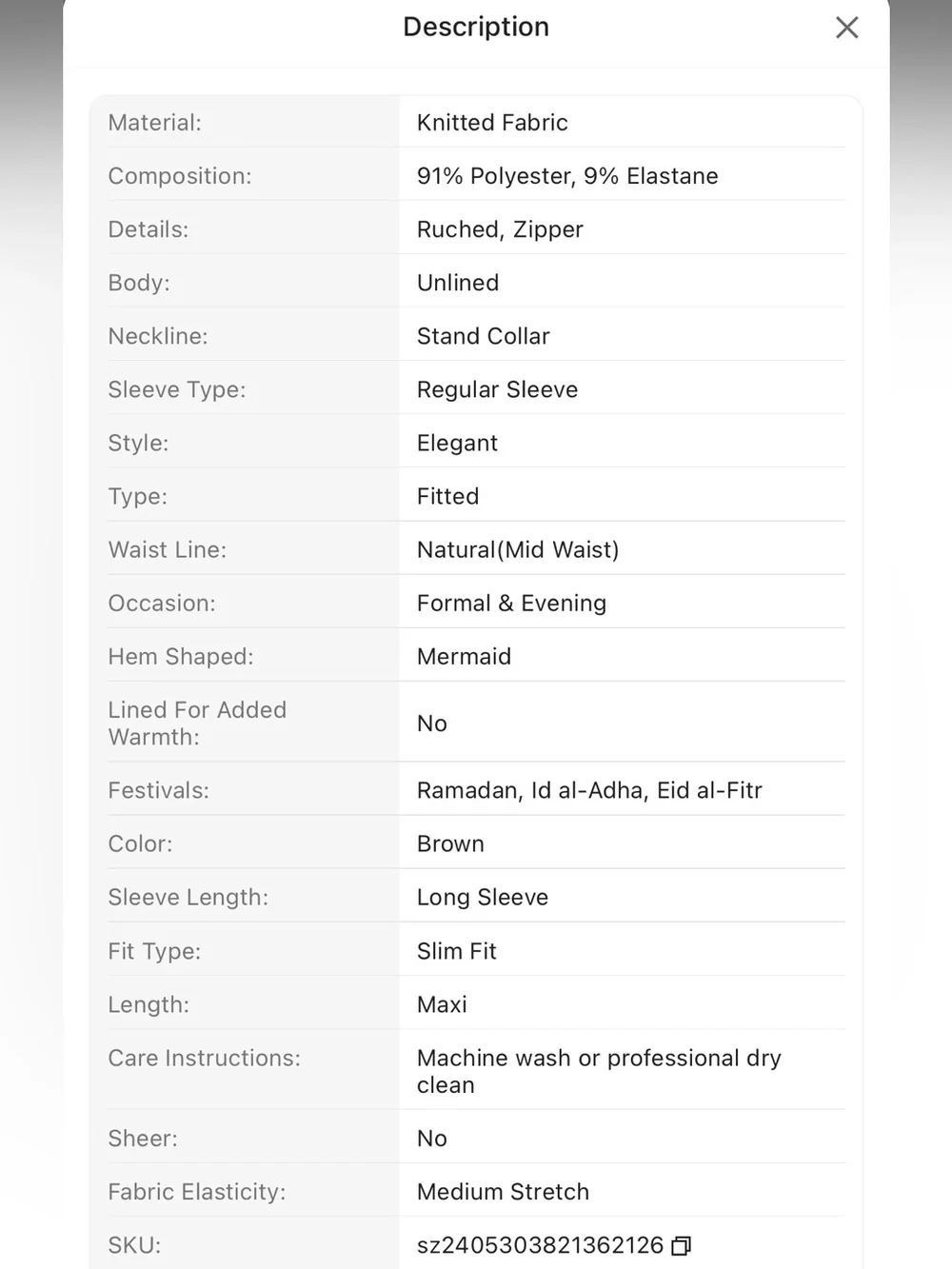The image size is (952, 1269).
Task: Click the Medium Stretch elasticity value
Action: pyautogui.click(x=503, y=1192)
